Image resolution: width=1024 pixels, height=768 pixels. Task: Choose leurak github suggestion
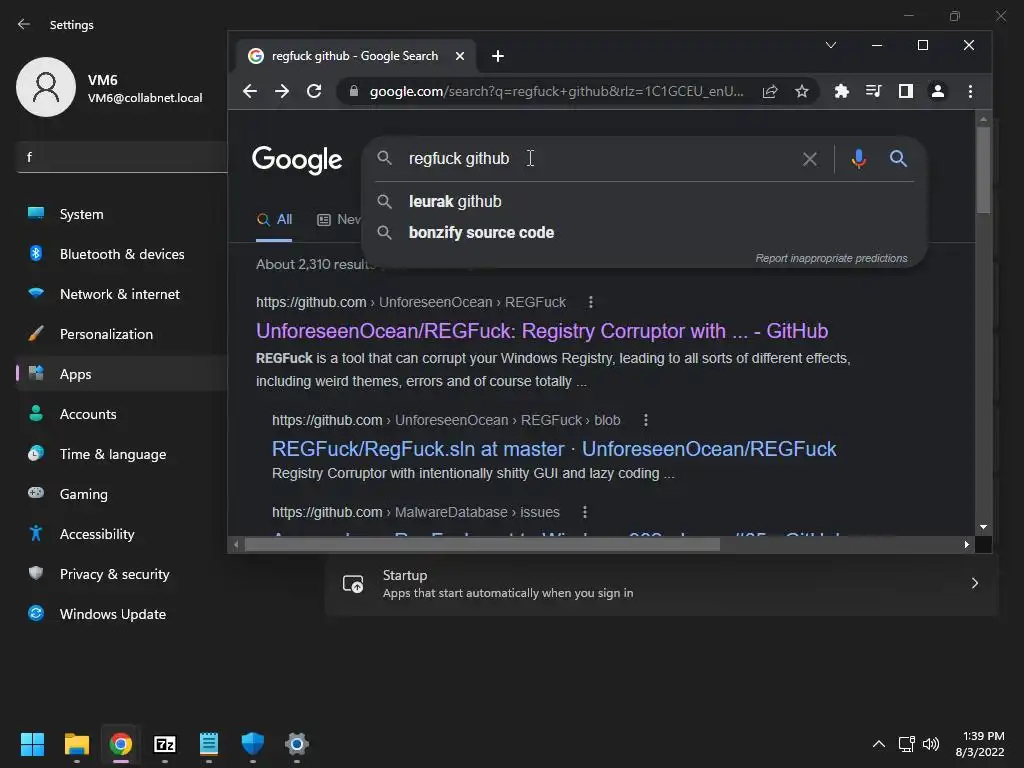click(644, 202)
